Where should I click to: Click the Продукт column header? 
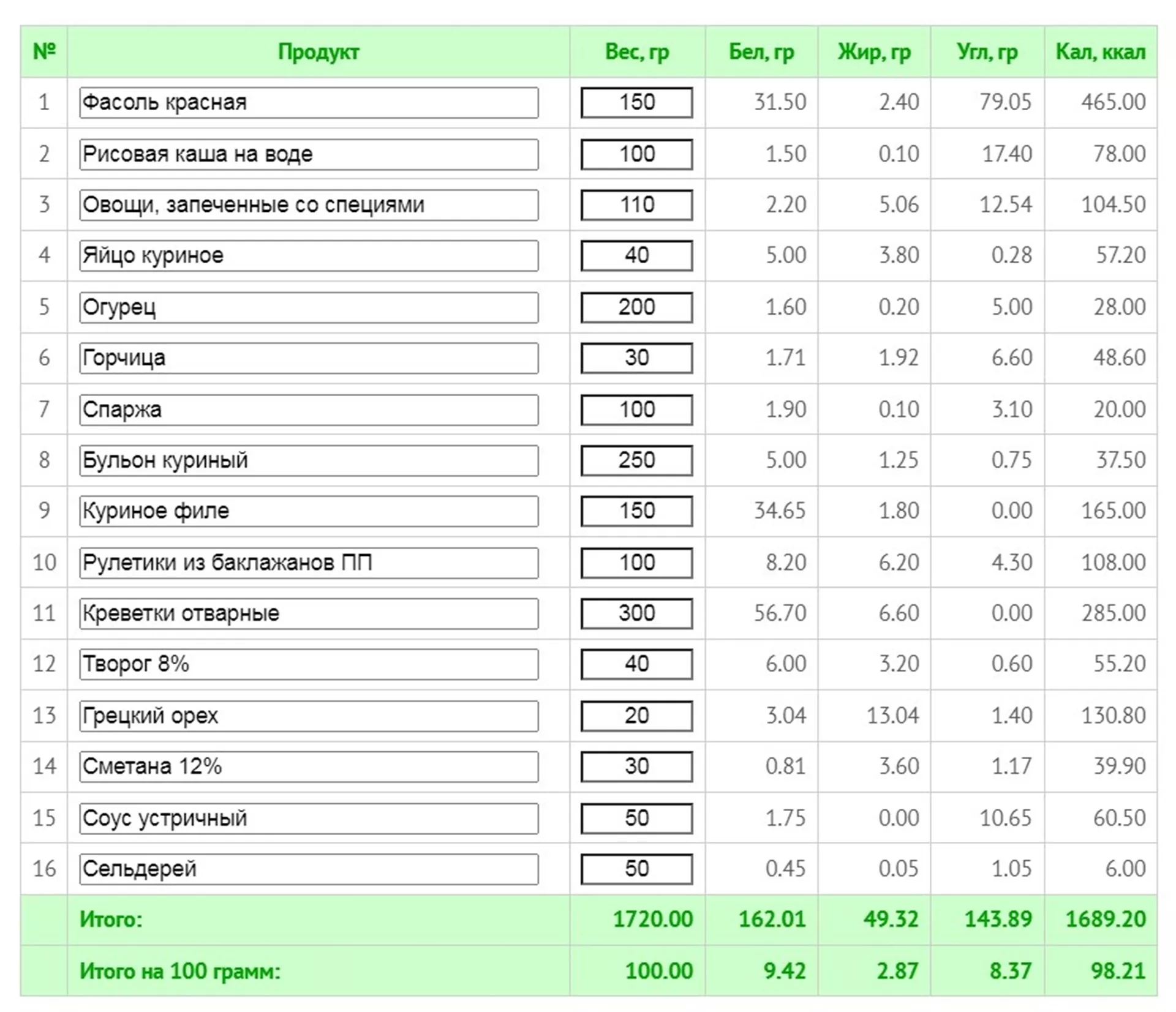[x=318, y=52]
